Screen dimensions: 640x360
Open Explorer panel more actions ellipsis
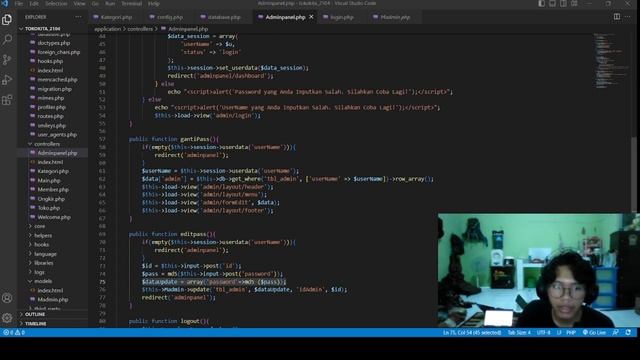(78, 17)
